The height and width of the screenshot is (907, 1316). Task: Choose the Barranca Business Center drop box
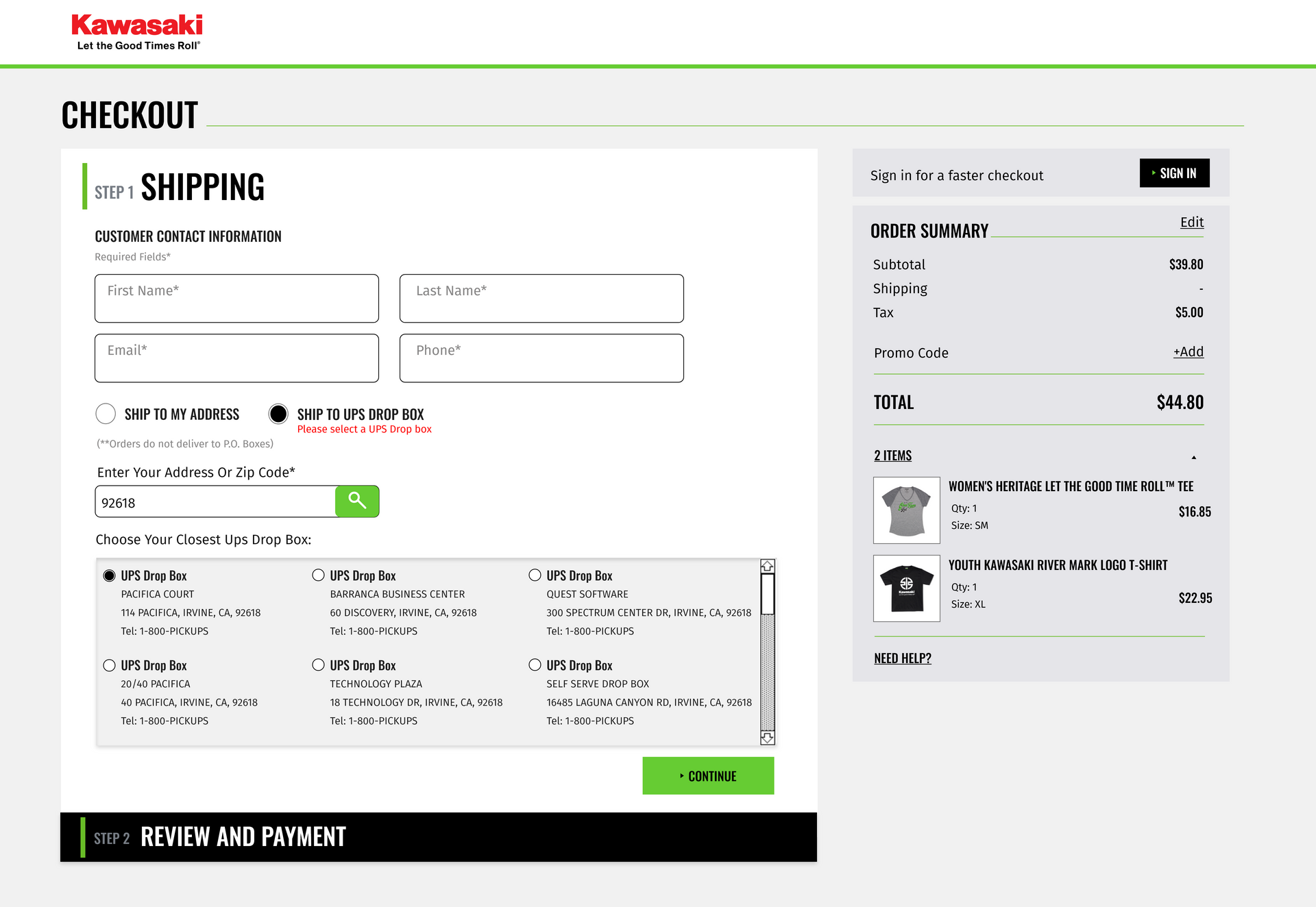(318, 575)
